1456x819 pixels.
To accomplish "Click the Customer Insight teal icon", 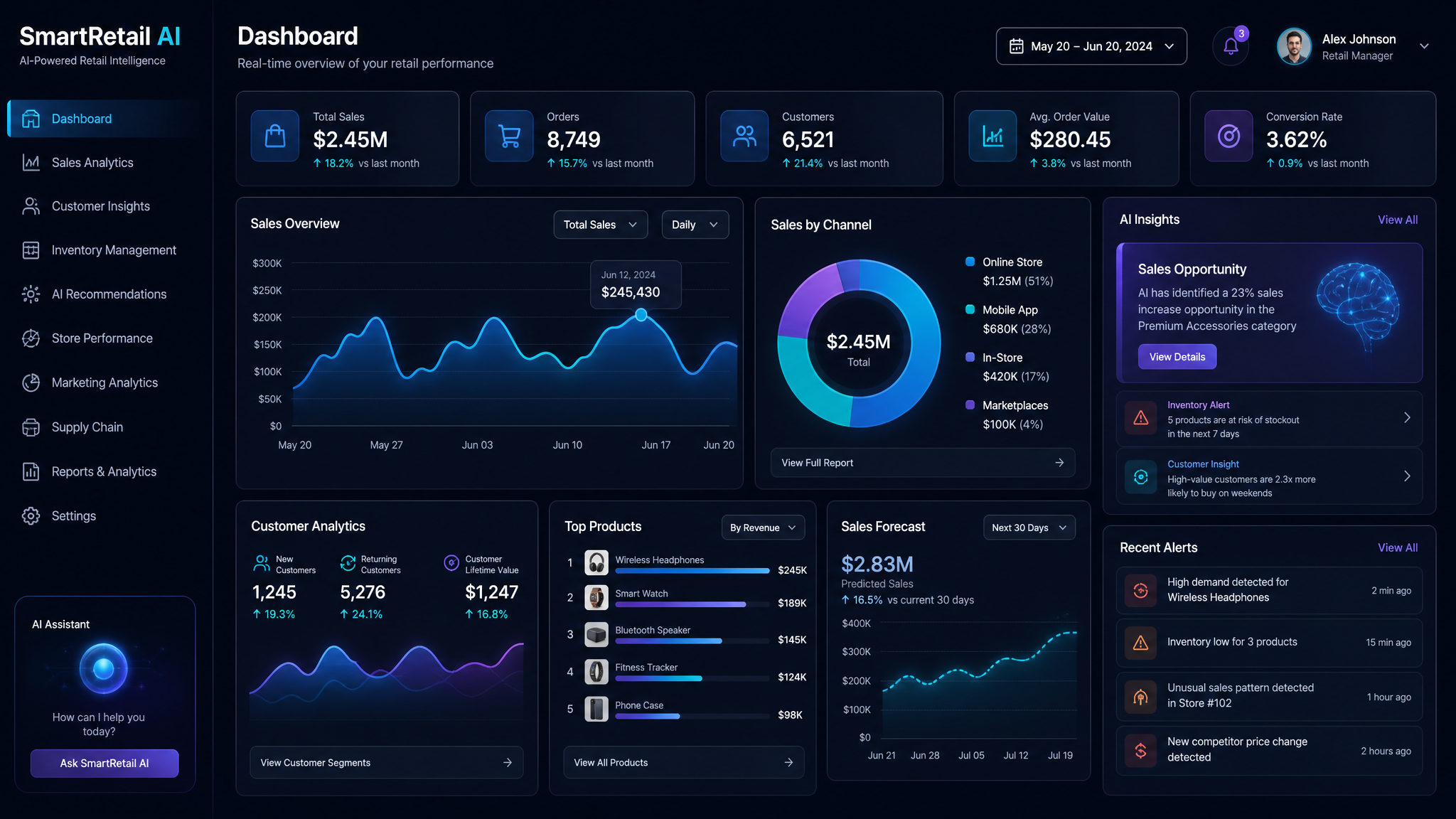I will pos(1140,477).
